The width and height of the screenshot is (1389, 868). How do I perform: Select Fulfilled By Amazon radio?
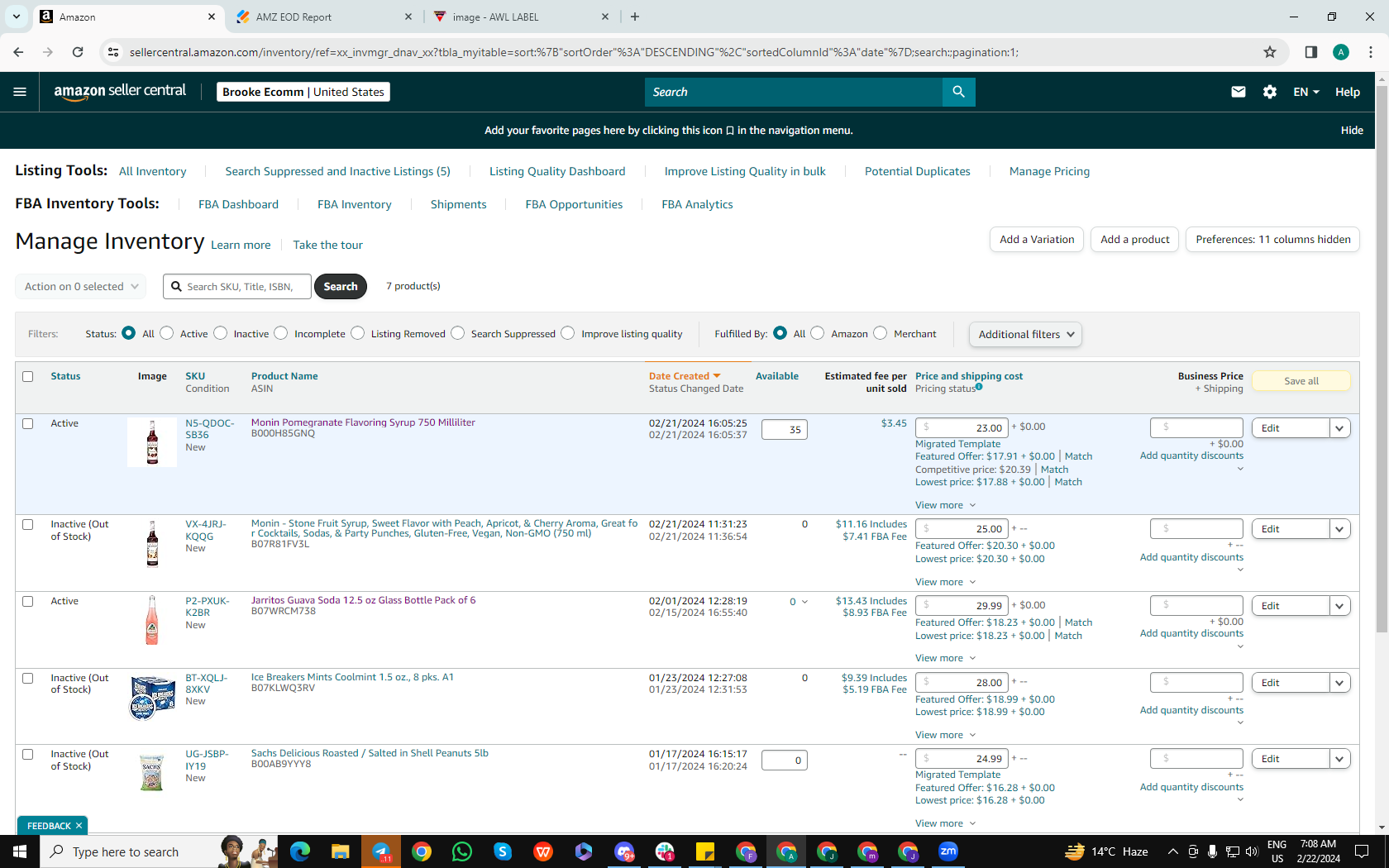click(818, 333)
